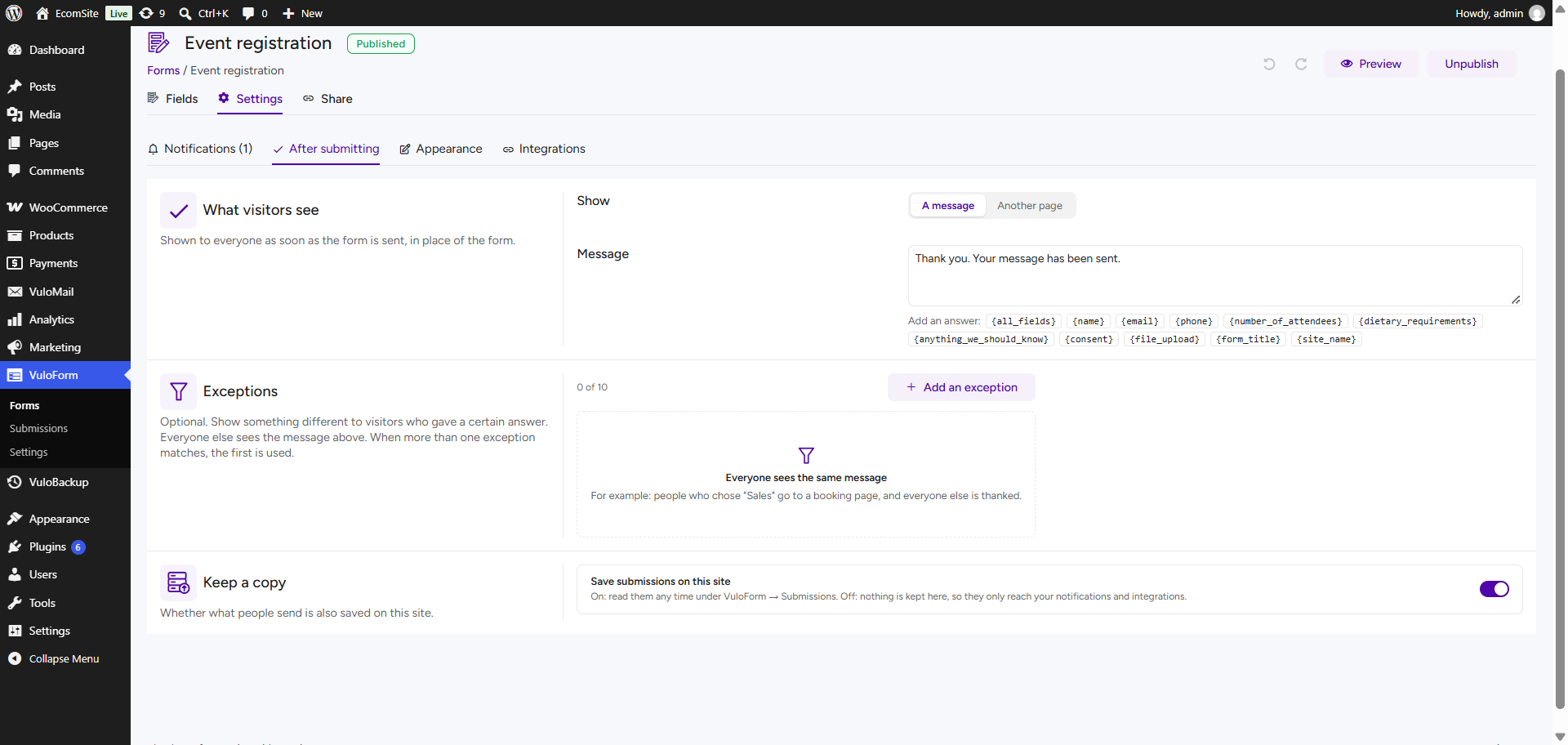Click the WordPress logo icon
The width and height of the screenshot is (1568, 745).
[x=14, y=13]
